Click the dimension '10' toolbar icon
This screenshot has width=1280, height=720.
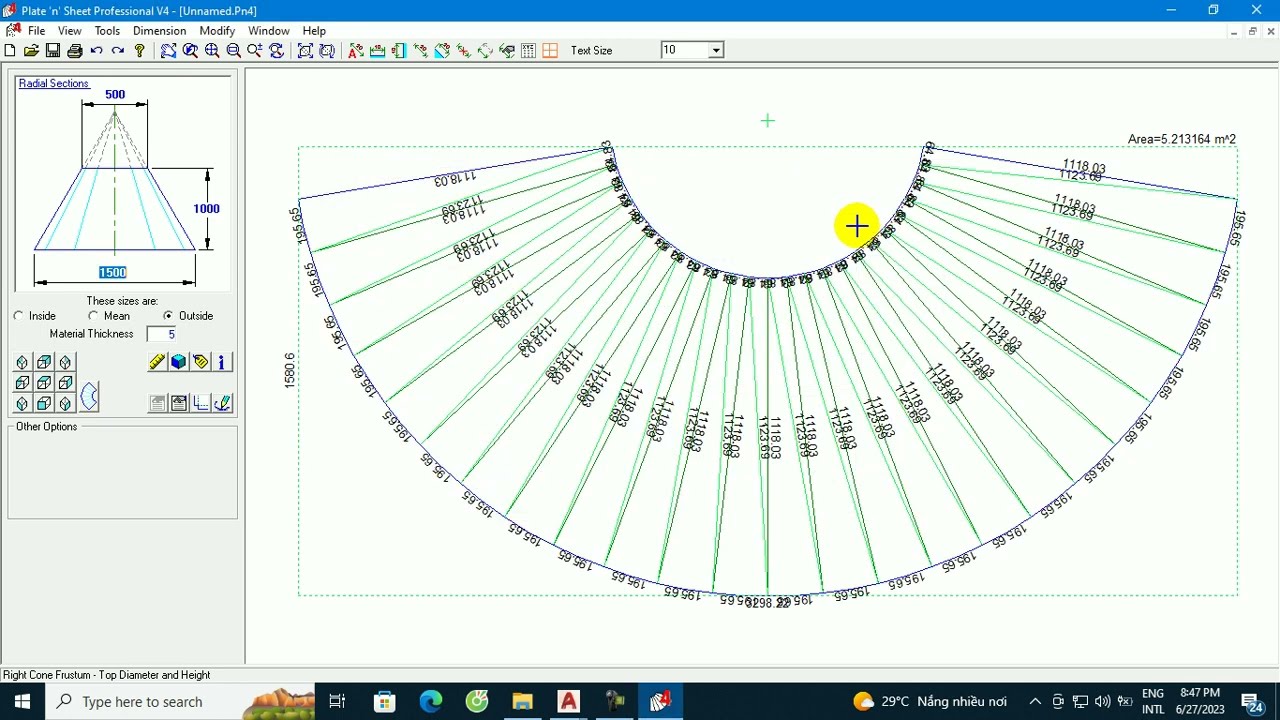(377, 50)
